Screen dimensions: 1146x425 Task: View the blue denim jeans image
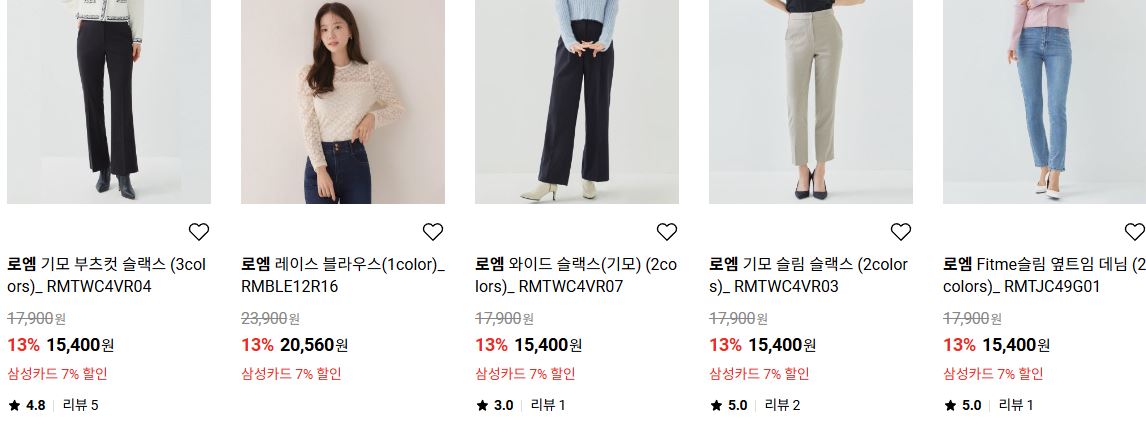(1044, 102)
